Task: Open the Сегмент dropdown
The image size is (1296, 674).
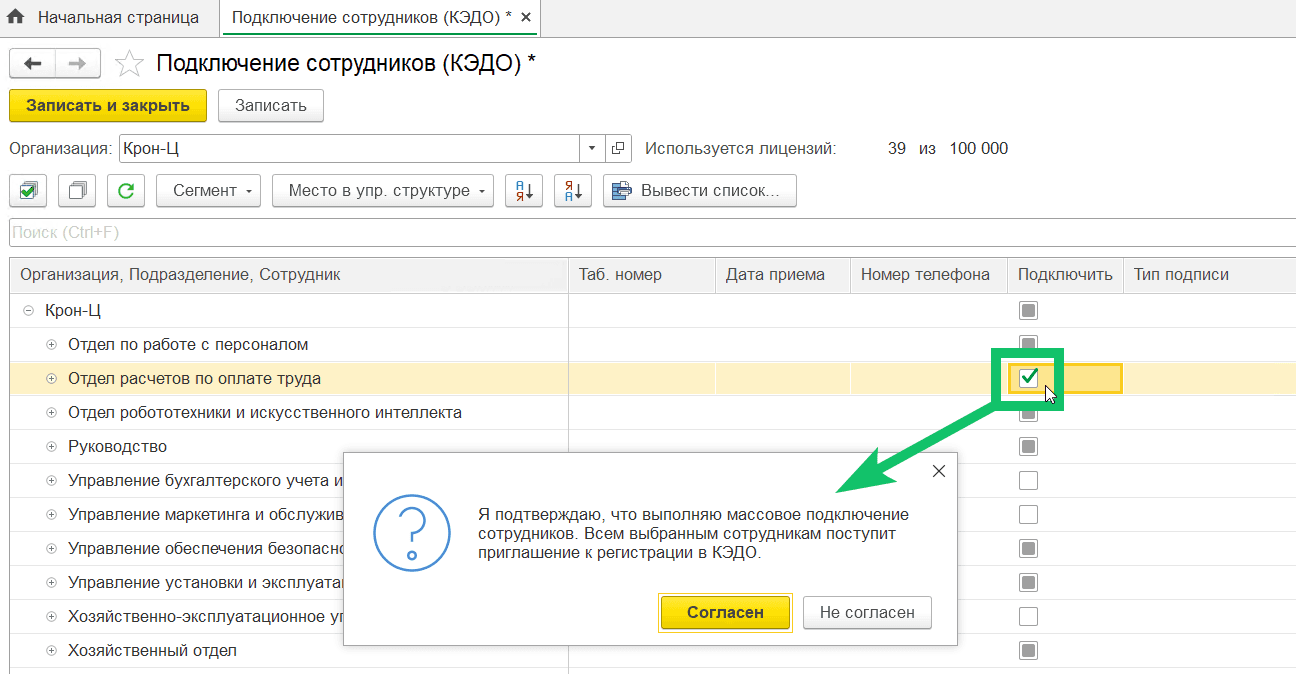Action: point(208,190)
